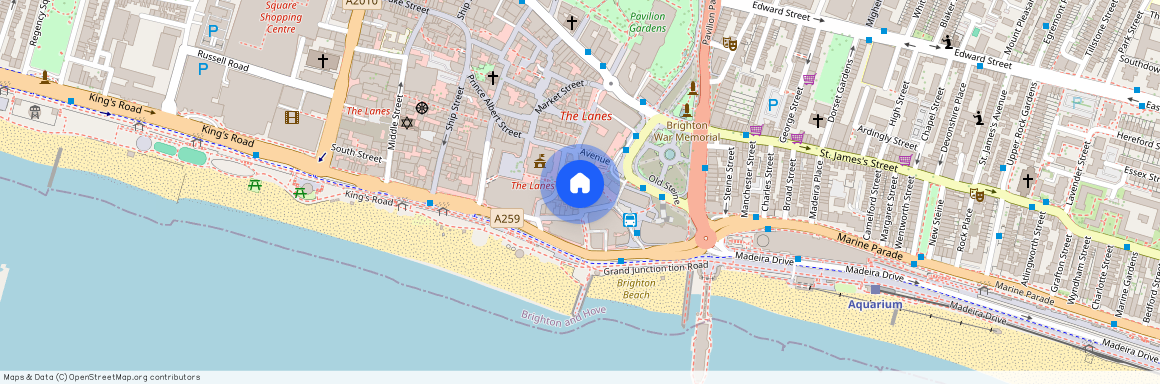Click the blue home location marker
1160x384 pixels.
(x=580, y=183)
